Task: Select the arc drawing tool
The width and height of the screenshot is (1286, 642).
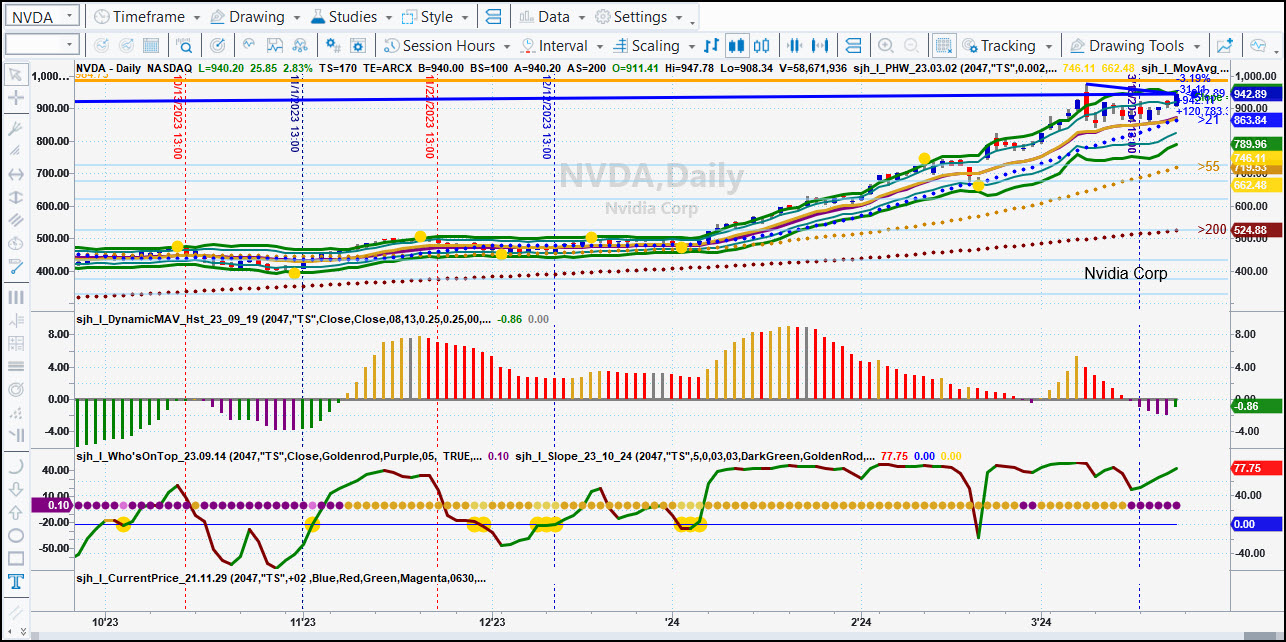Action: pos(16,466)
